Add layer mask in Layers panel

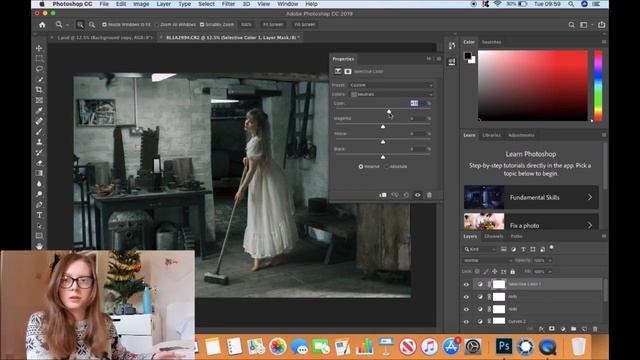552,329
